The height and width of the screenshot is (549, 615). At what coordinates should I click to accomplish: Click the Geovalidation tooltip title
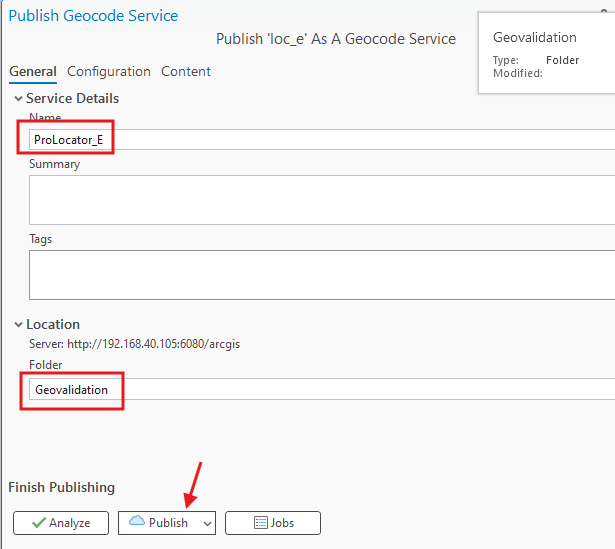point(535,37)
